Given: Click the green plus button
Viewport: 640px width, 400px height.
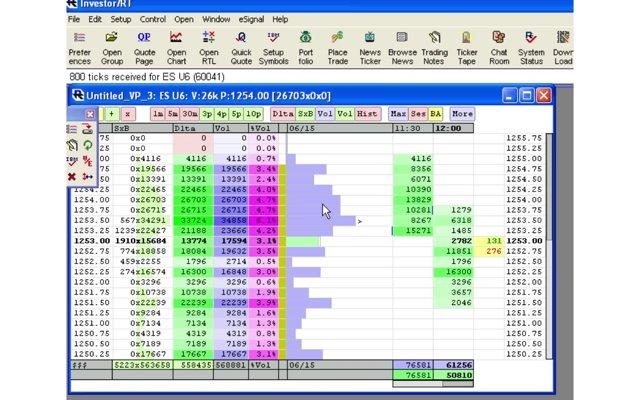Looking at the screenshot, I should (x=111, y=114).
